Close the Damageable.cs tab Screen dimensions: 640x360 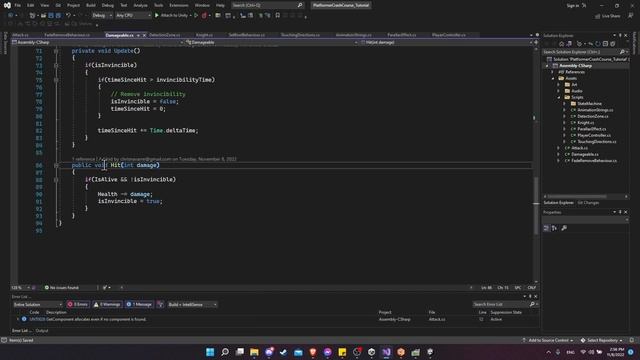144,36
